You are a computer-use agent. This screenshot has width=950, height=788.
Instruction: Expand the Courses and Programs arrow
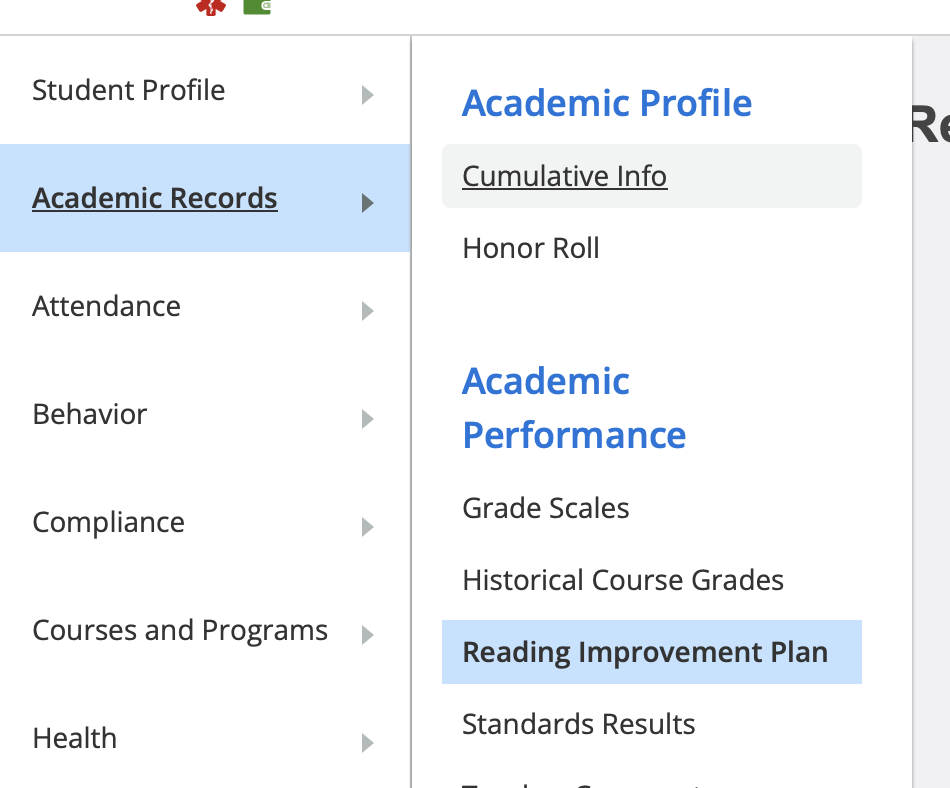coord(368,634)
